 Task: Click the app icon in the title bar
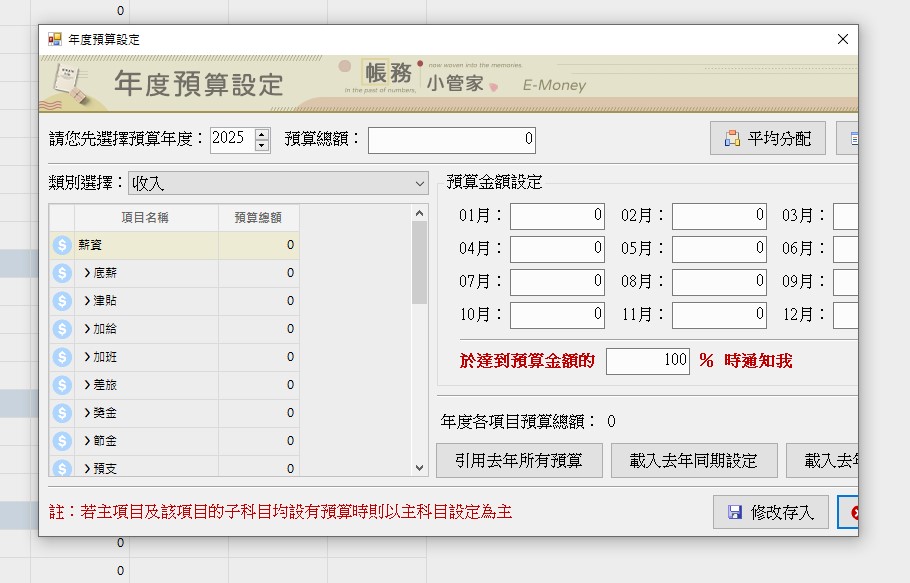coord(55,39)
